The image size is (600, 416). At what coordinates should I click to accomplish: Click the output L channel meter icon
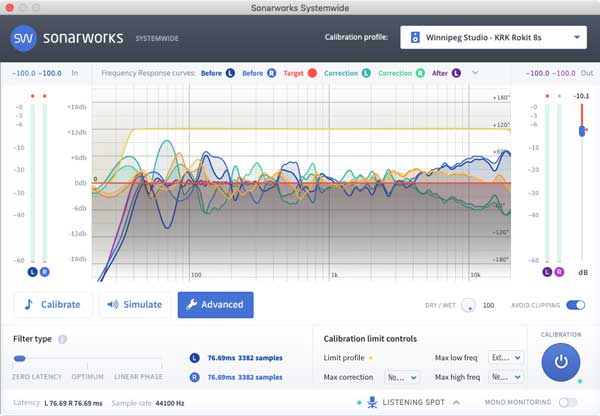tap(547, 272)
